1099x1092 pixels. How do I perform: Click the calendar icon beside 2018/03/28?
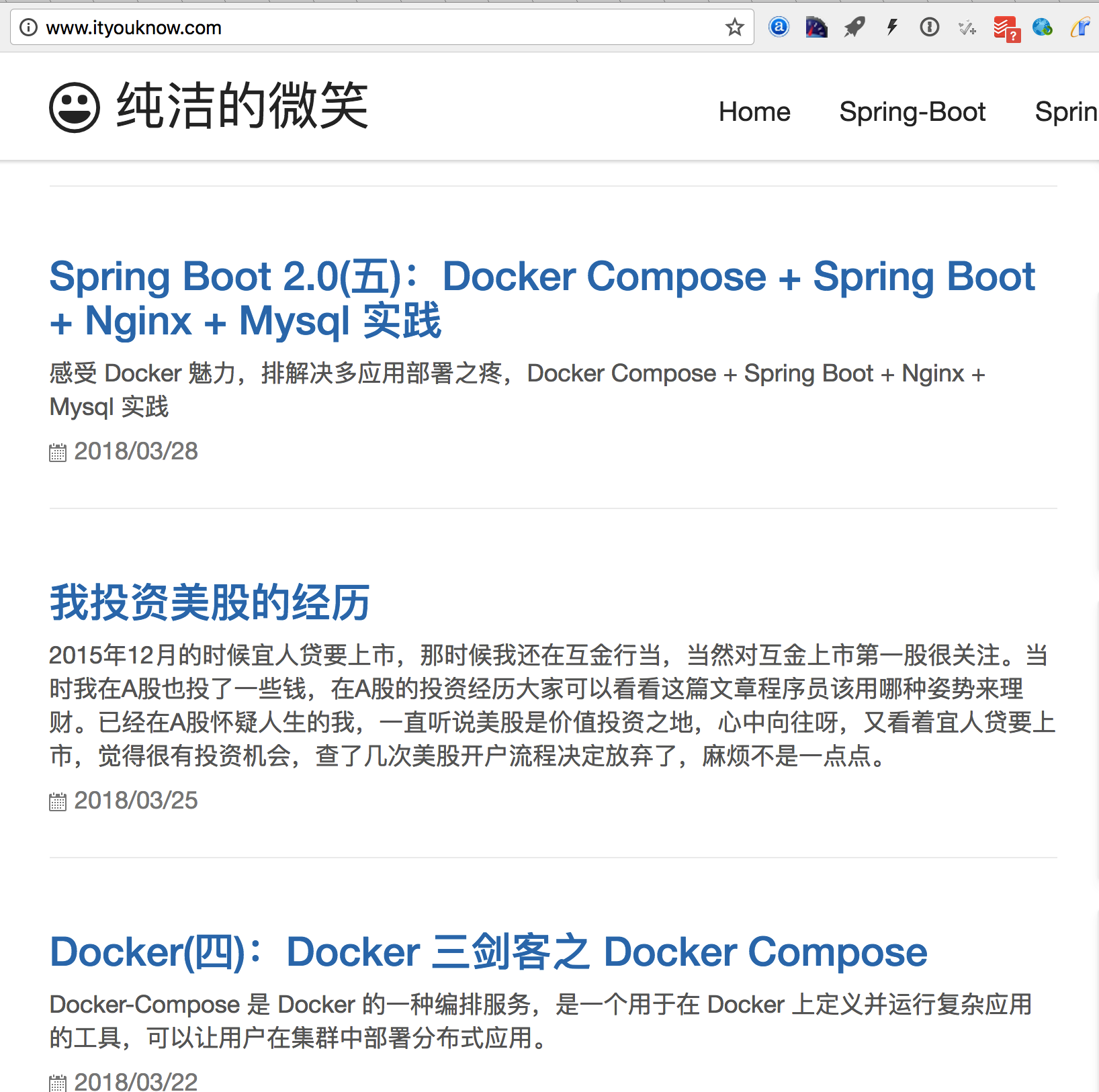58,451
